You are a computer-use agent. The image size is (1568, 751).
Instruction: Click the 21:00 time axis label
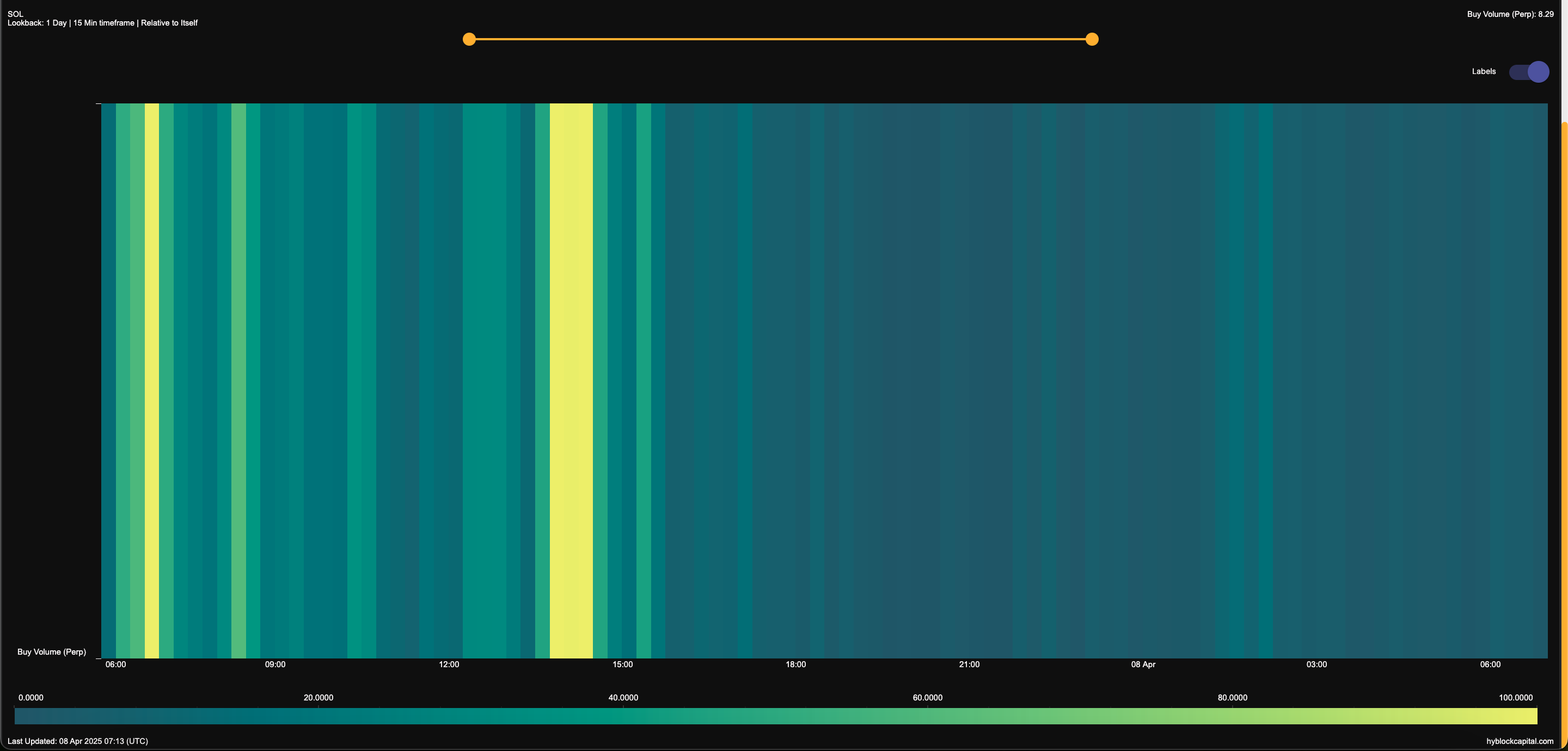pyautogui.click(x=969, y=664)
